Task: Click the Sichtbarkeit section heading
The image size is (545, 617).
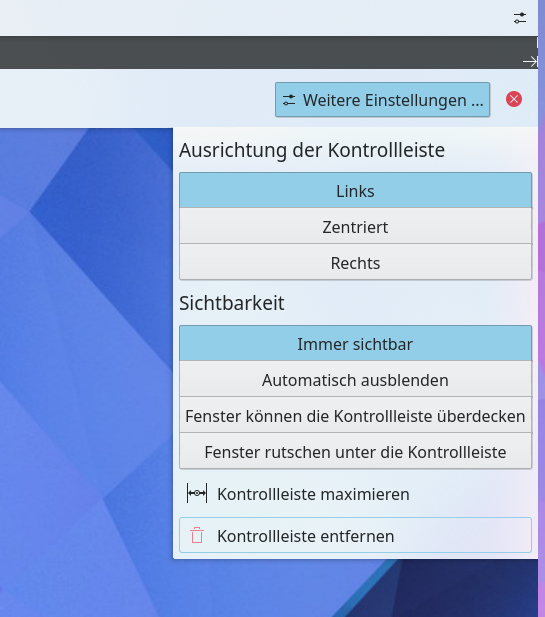Action: click(232, 303)
